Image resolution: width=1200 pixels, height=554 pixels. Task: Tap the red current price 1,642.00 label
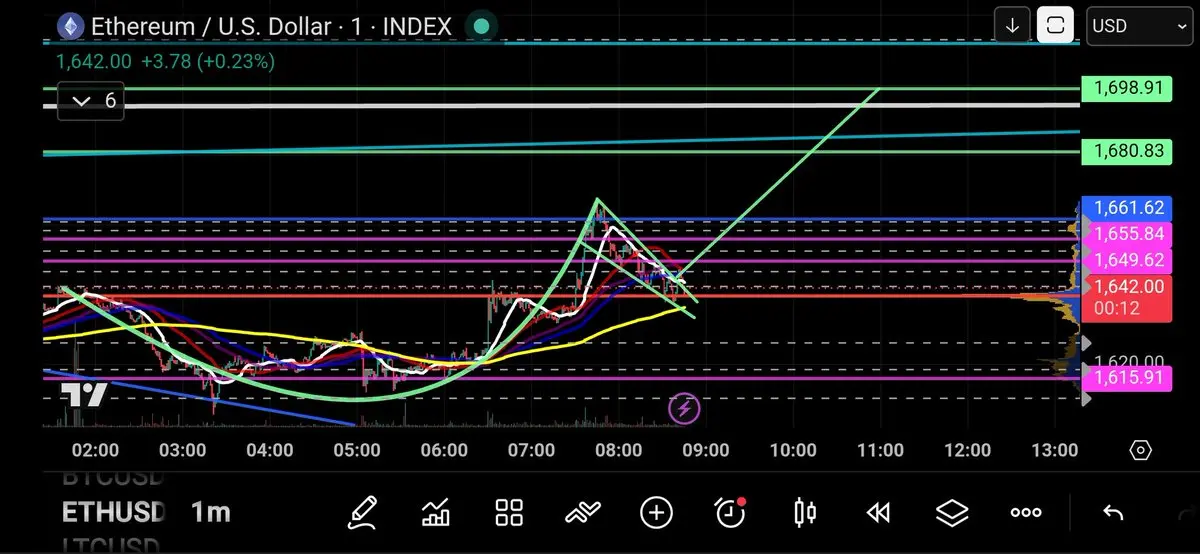(1126, 297)
